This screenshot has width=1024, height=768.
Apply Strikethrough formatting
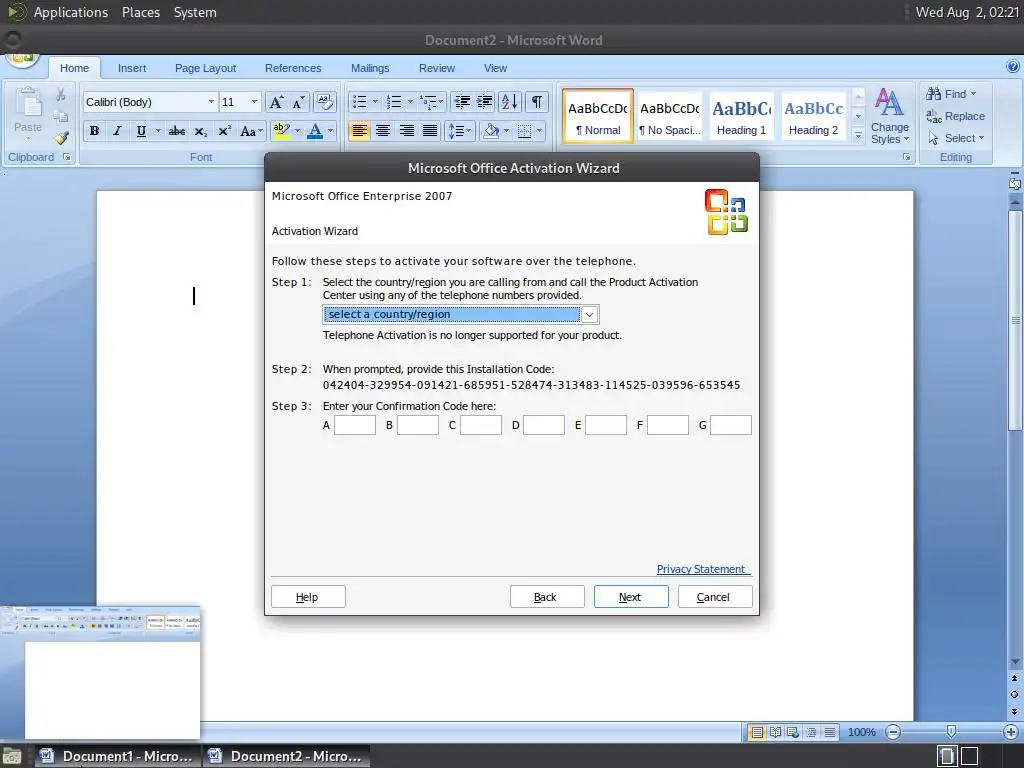click(x=177, y=131)
